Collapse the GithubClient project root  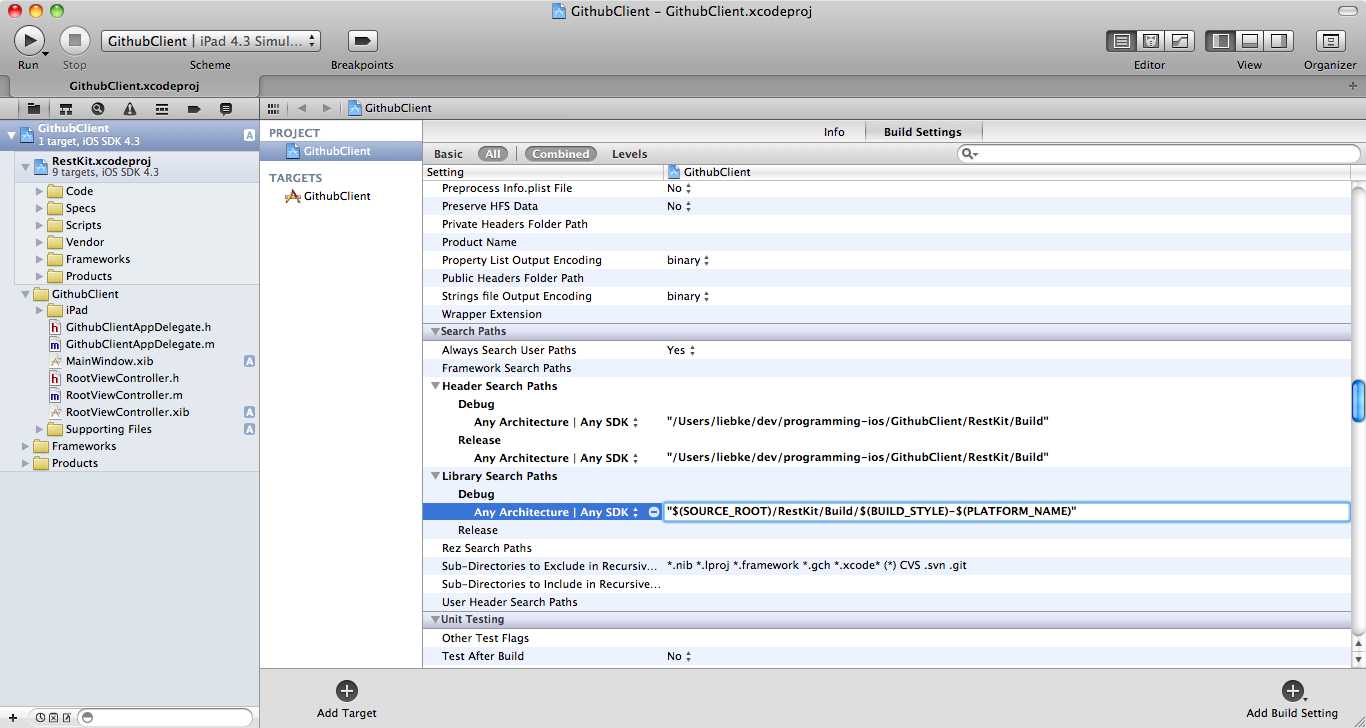coord(11,134)
